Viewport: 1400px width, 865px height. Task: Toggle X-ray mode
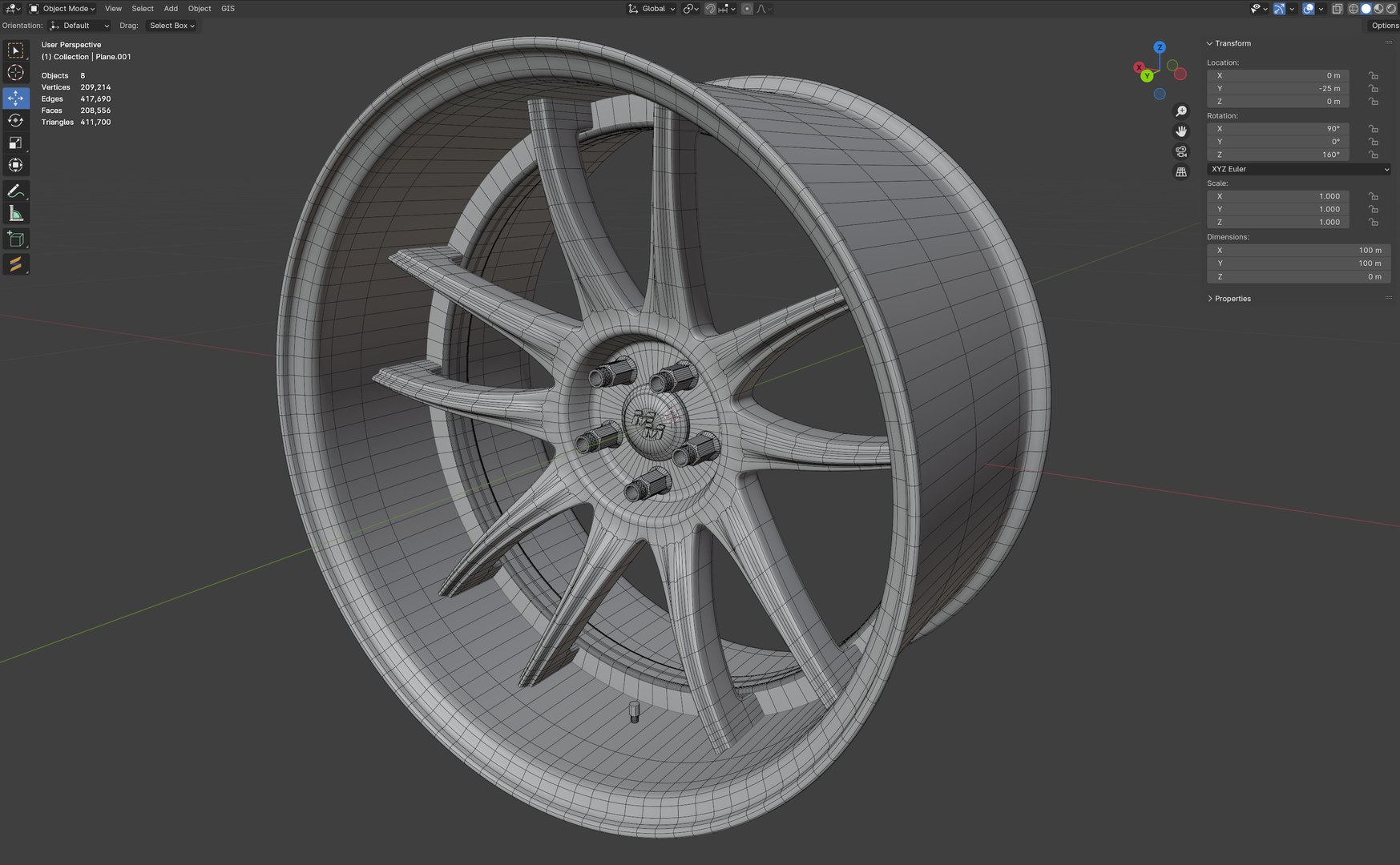pyautogui.click(x=1337, y=9)
